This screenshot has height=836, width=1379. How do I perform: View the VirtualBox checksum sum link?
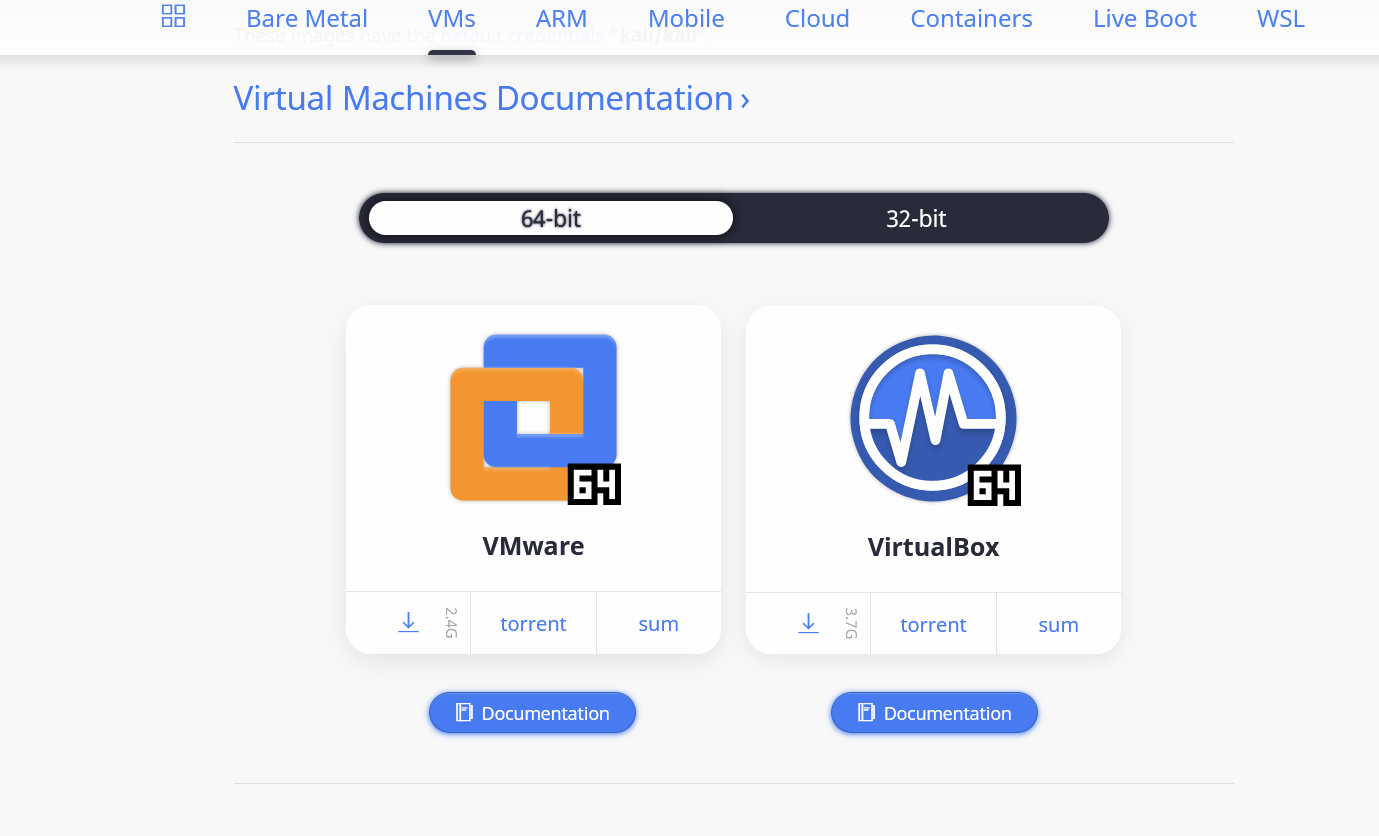(1058, 624)
